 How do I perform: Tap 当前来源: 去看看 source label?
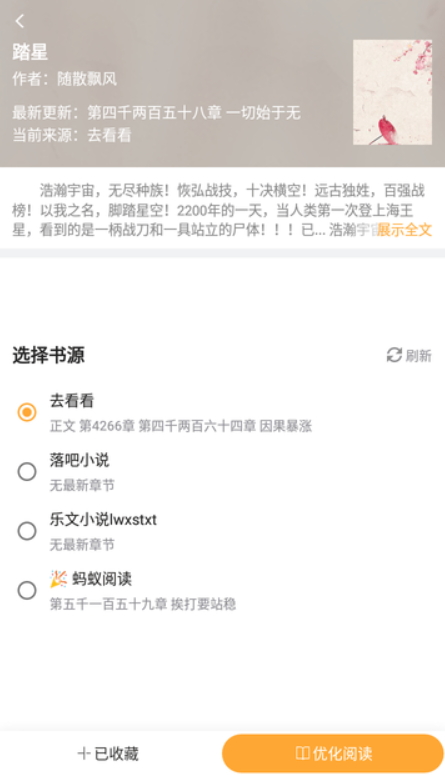click(72, 135)
